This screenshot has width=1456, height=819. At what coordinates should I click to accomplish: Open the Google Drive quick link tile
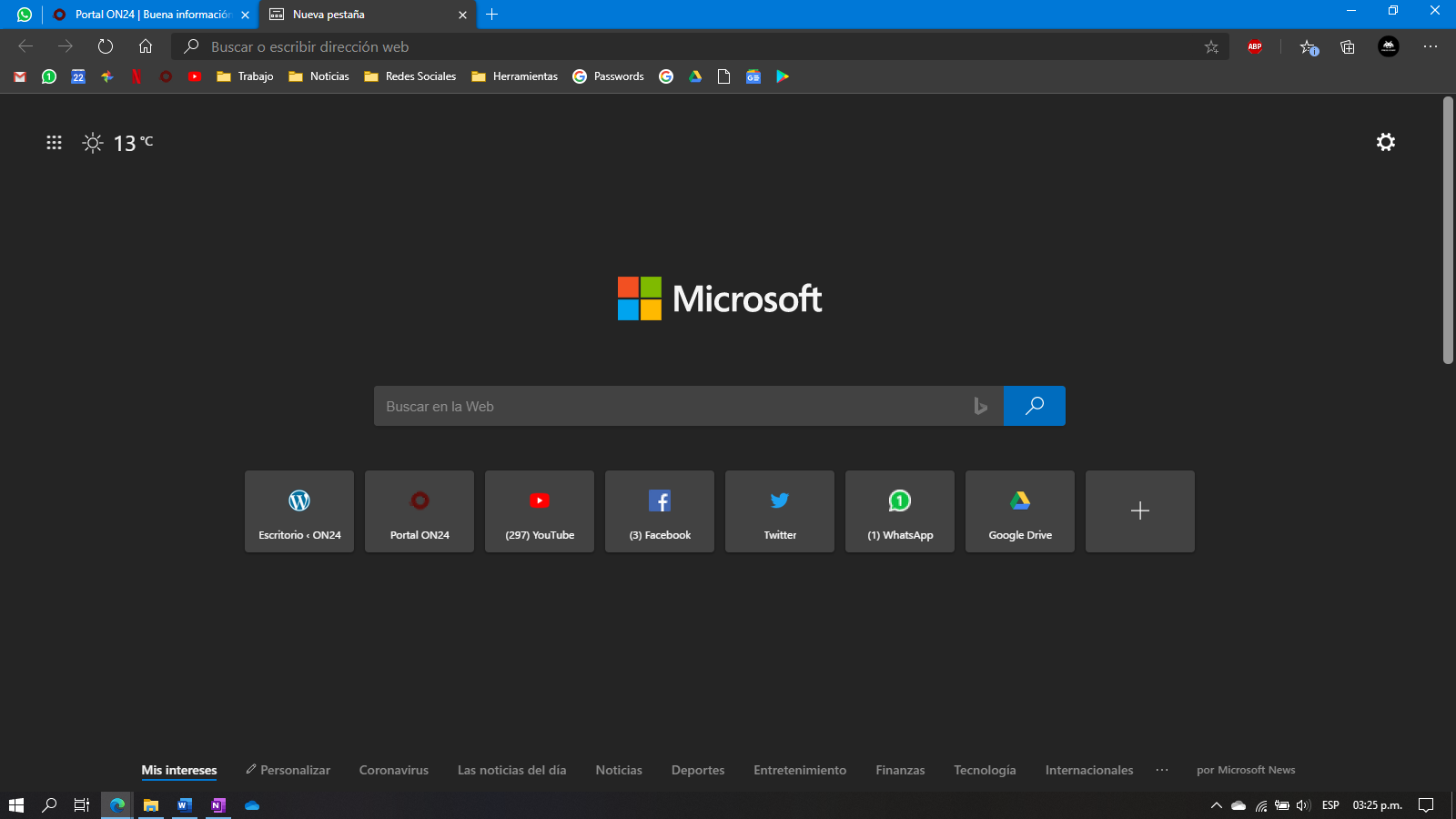(x=1020, y=511)
